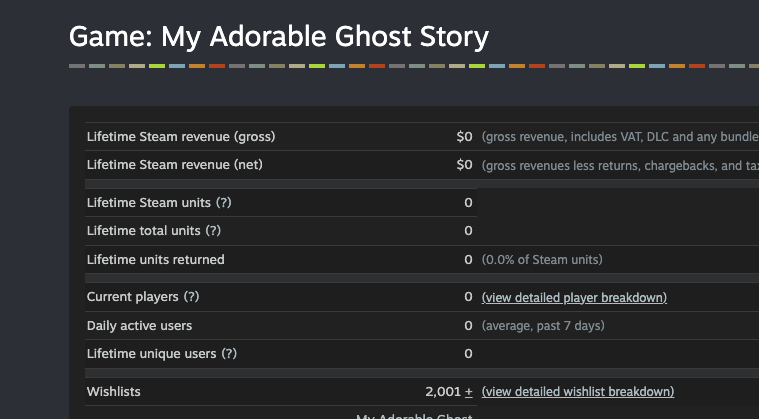This screenshot has height=419, width=759.
Task: Click the 2,001 wishlists value
Action: [x=443, y=391]
